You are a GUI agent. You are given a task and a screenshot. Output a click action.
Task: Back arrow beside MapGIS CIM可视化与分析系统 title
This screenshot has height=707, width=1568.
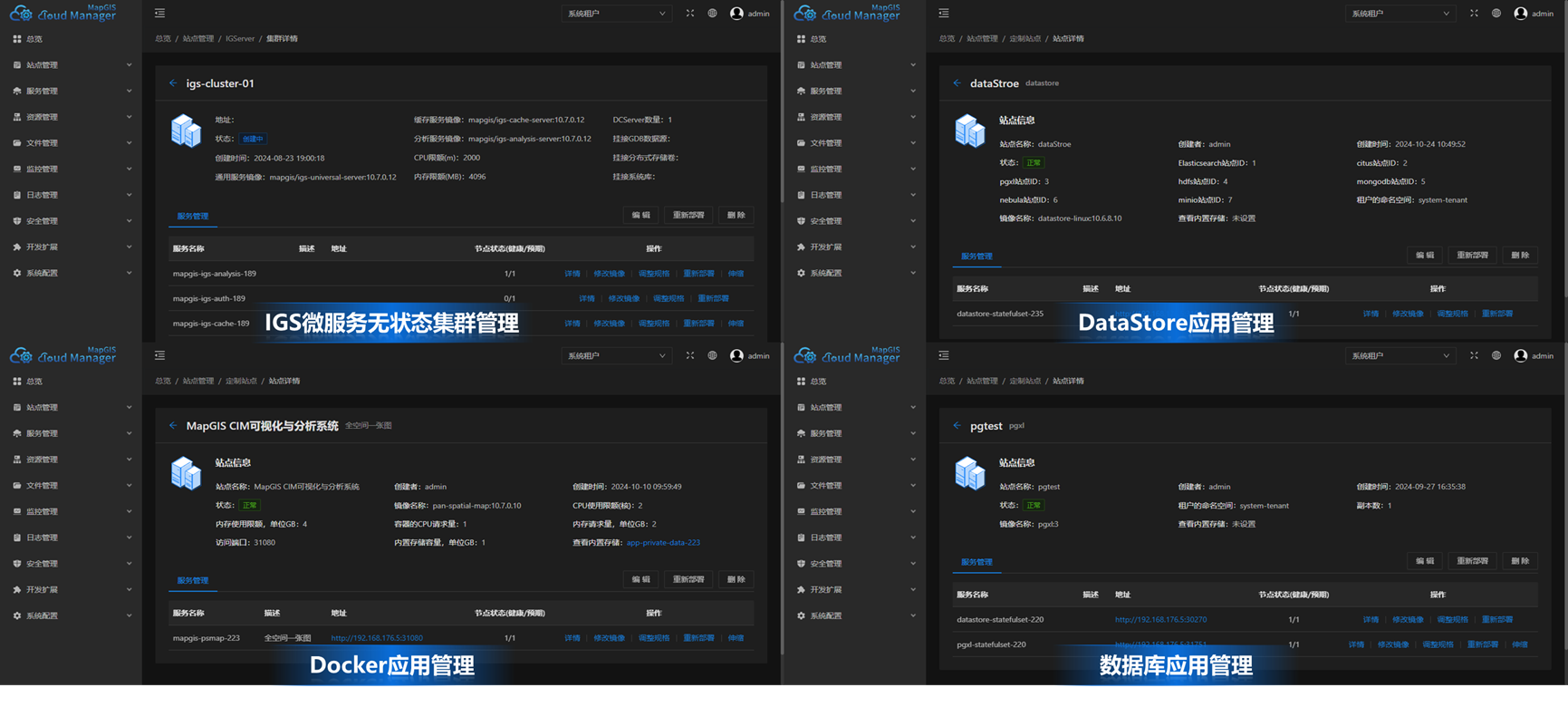coord(173,425)
